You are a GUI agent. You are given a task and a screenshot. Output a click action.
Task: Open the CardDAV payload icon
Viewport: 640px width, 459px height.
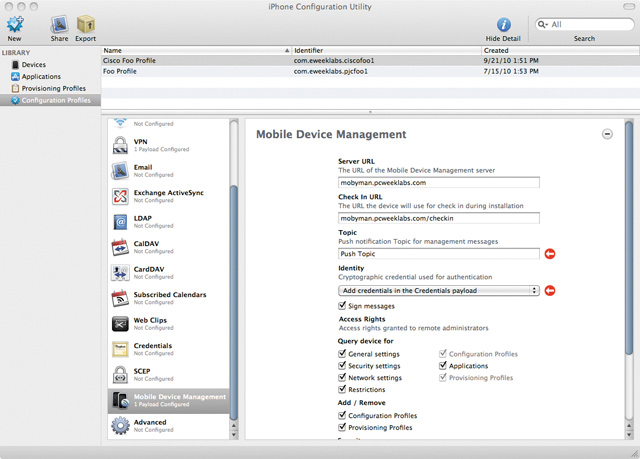[120, 273]
